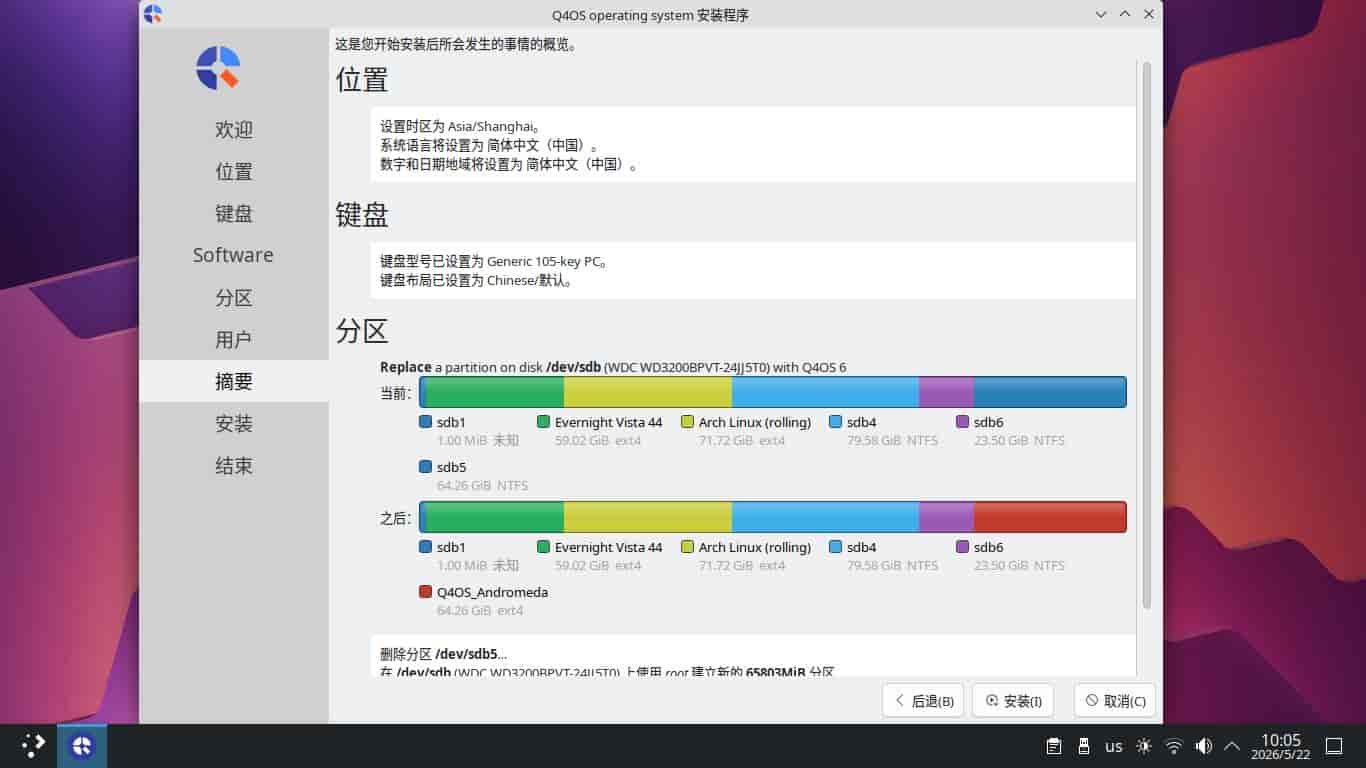Click the sdb4 legend swatch under 之后
Viewport: 1366px width, 768px height.
click(836, 547)
